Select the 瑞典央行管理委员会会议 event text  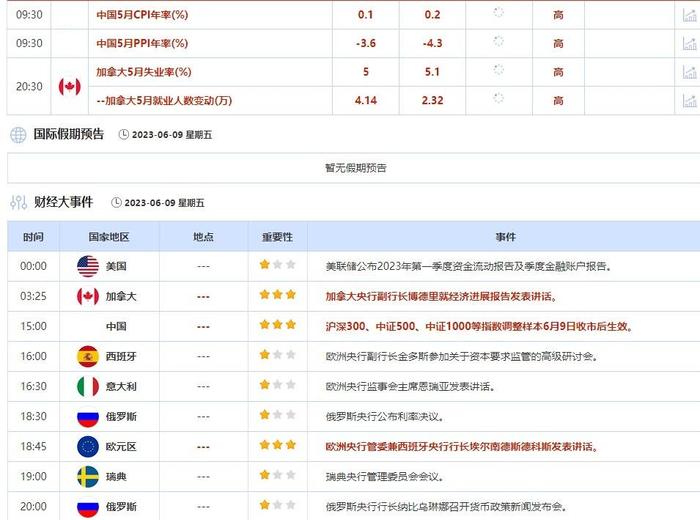point(385,477)
